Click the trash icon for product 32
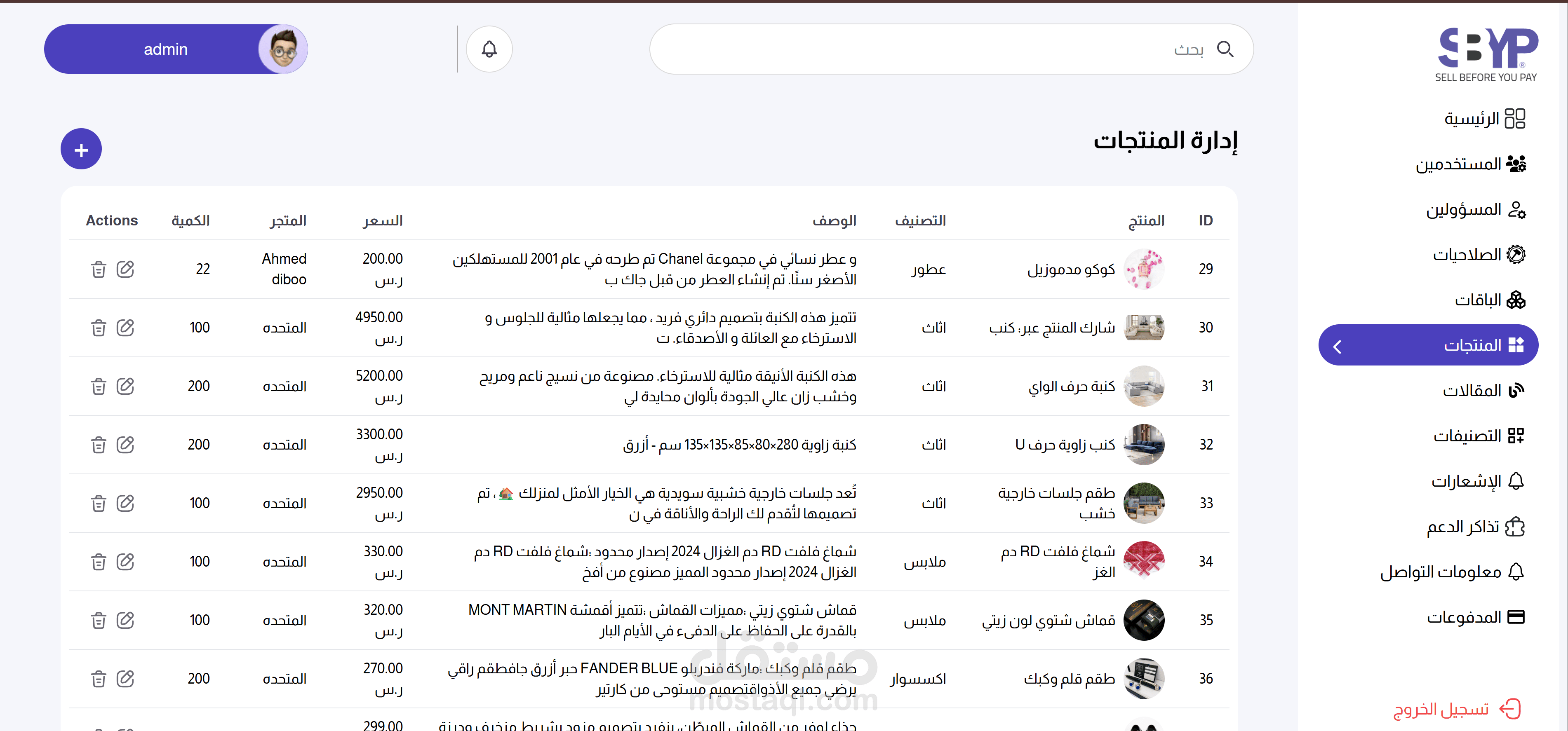 [99, 445]
